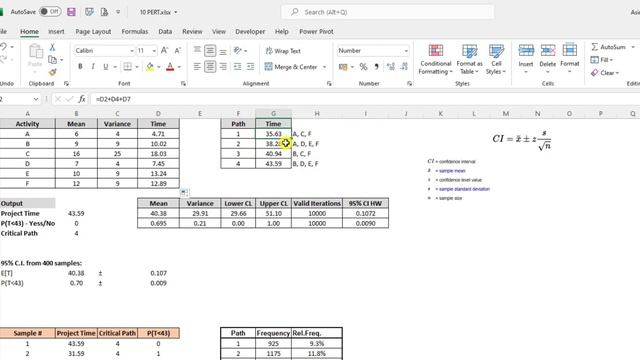The height and width of the screenshot is (360, 640).
Task: Click the Clear button
Action: point(605,73)
